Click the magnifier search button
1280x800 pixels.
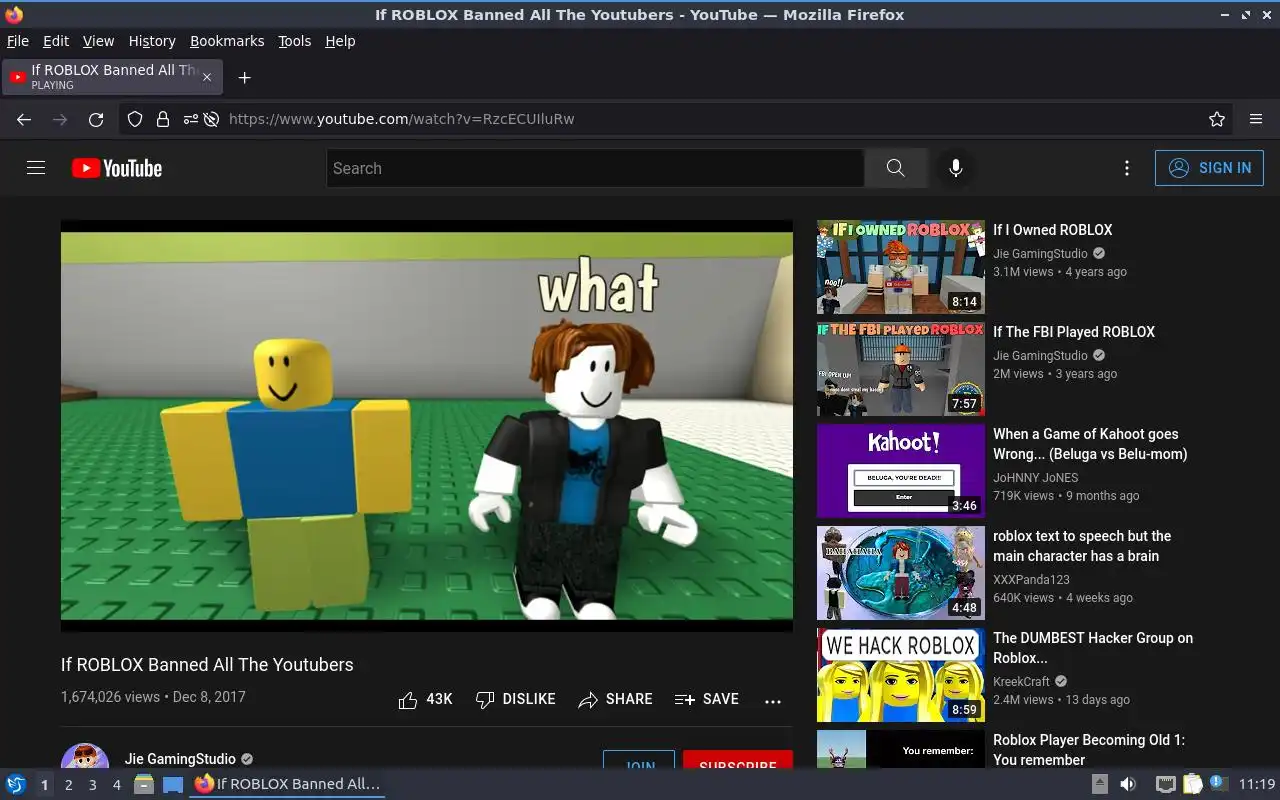[895, 168]
